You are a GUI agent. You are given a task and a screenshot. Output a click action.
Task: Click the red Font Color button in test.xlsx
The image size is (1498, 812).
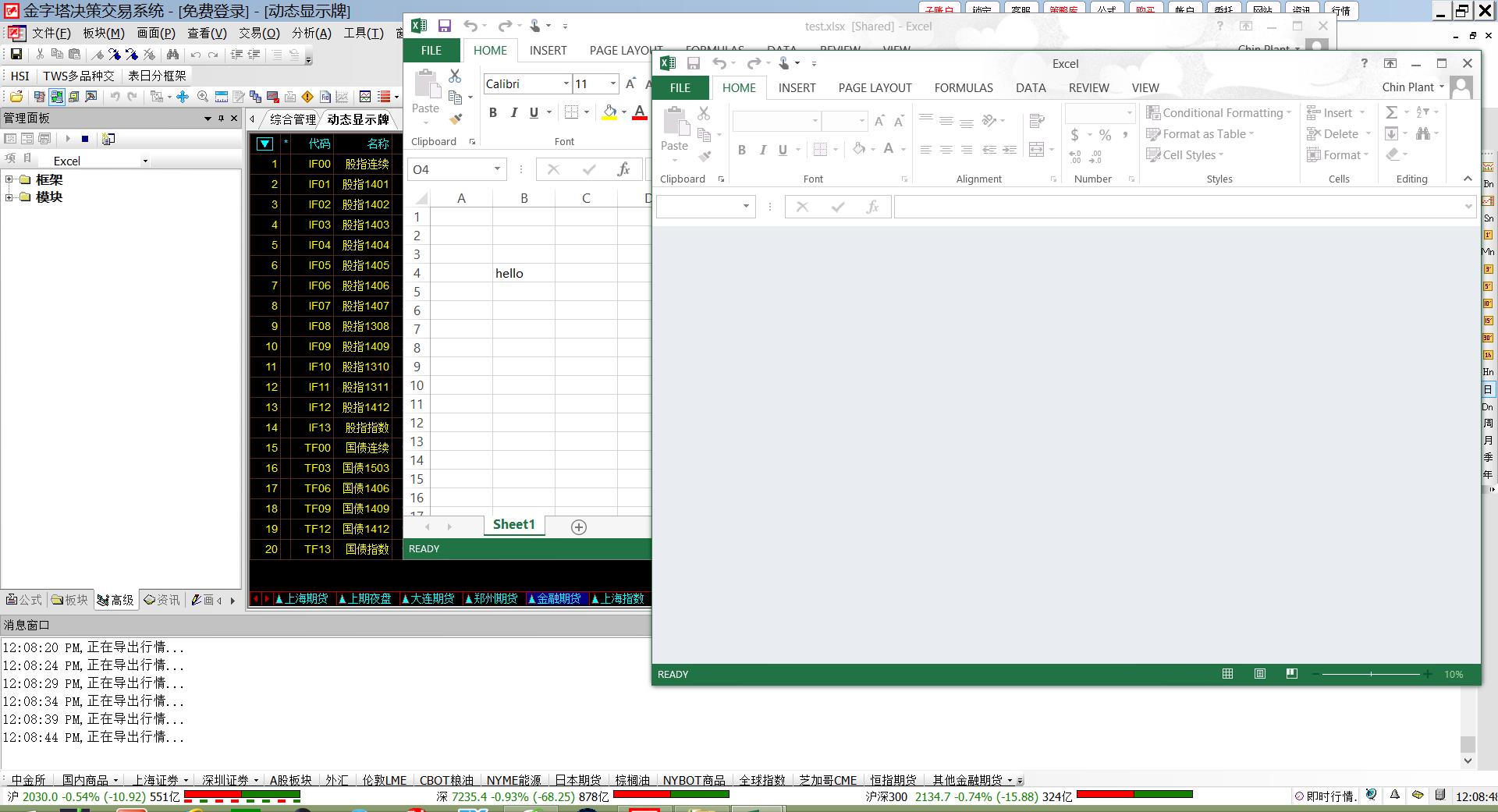640,112
